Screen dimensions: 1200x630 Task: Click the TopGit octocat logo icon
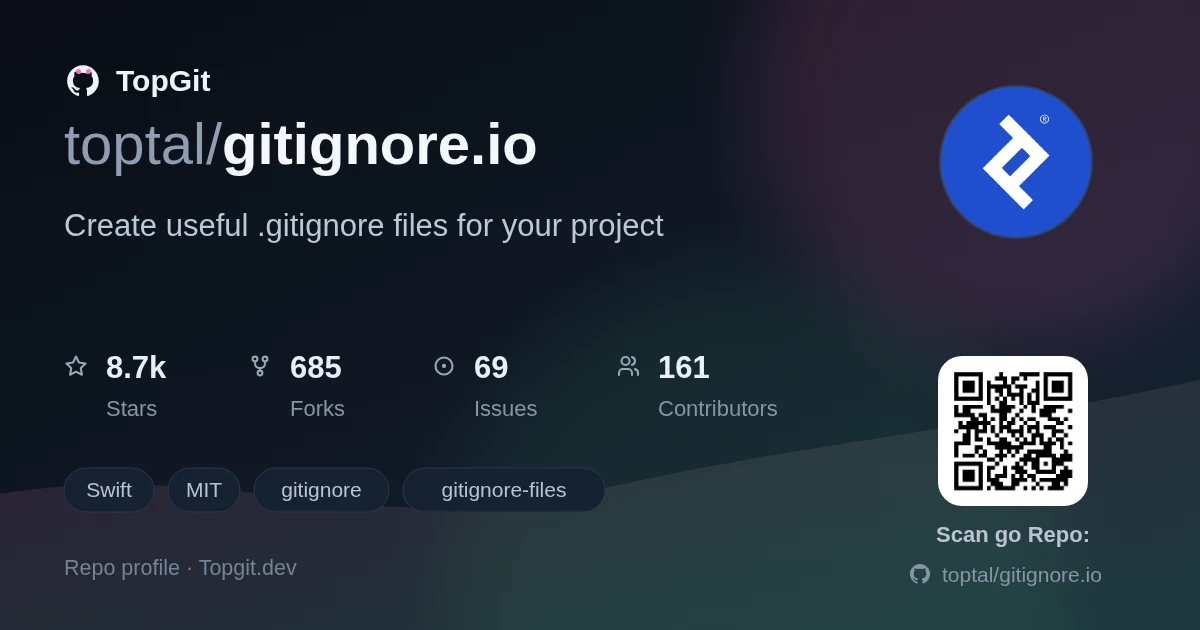click(83, 81)
